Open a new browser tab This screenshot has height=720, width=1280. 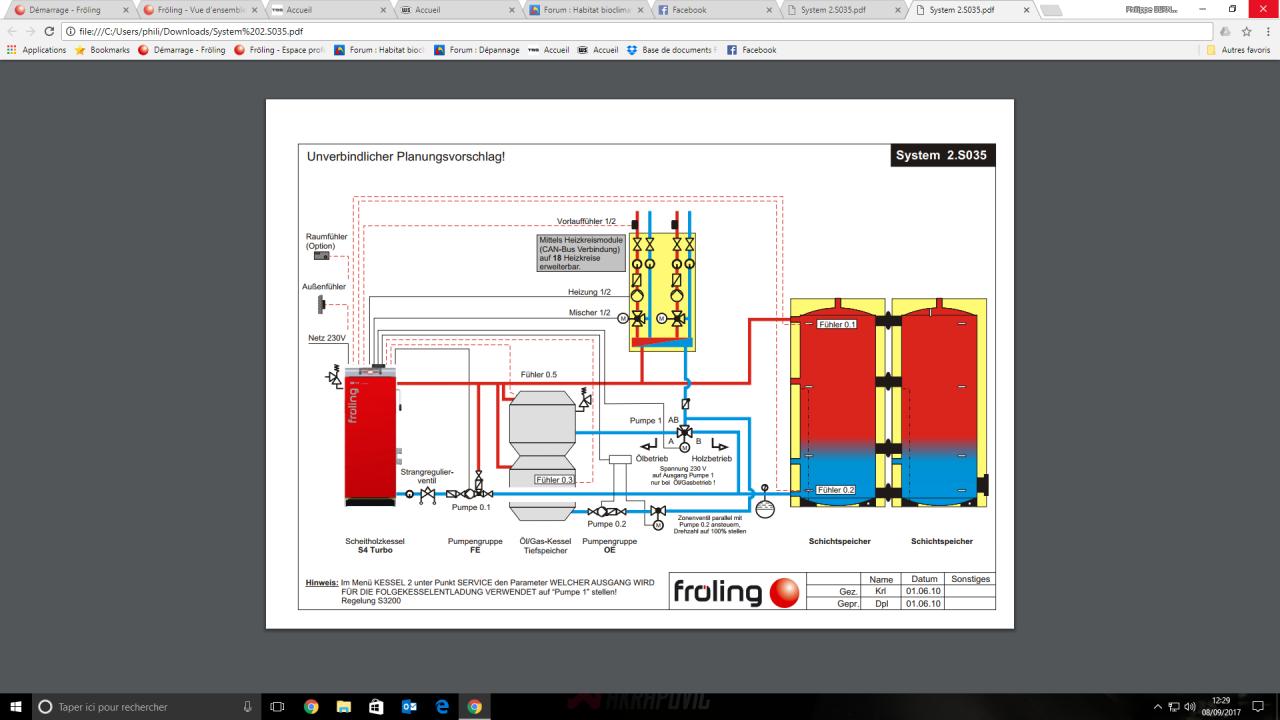point(1051,10)
